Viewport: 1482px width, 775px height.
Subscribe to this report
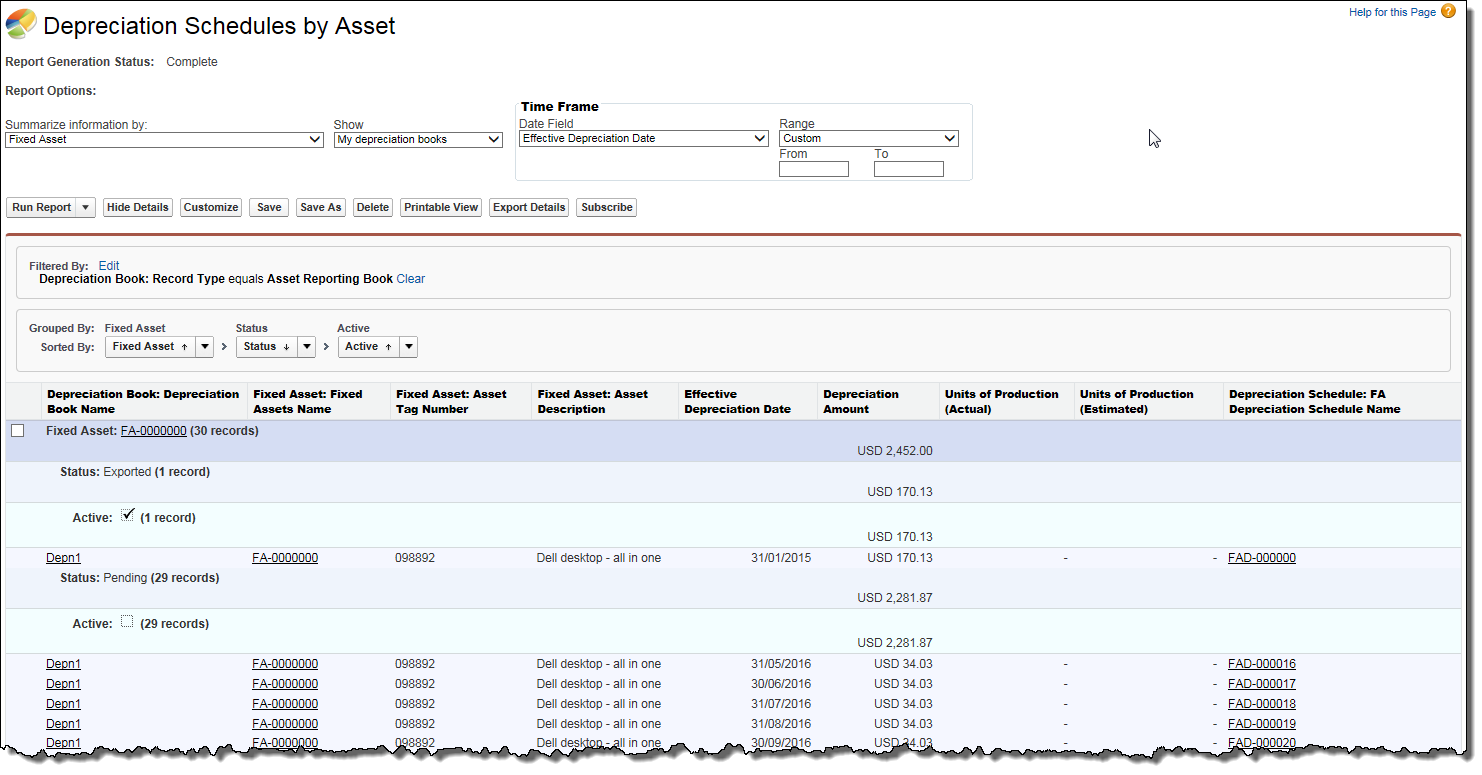click(x=606, y=208)
